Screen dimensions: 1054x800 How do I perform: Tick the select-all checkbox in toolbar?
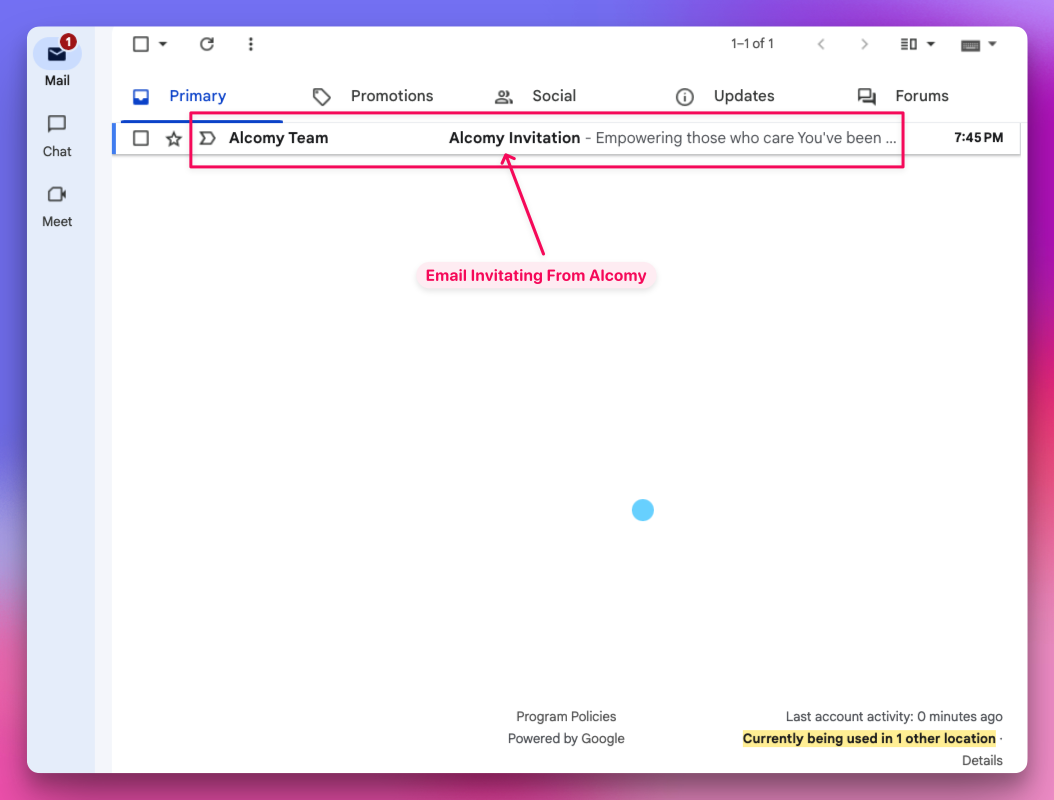tap(140, 44)
